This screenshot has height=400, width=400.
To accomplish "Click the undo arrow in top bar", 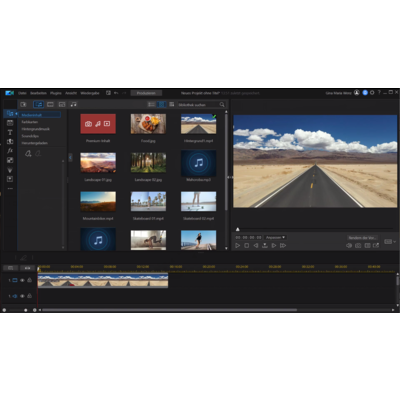I will (116, 93).
